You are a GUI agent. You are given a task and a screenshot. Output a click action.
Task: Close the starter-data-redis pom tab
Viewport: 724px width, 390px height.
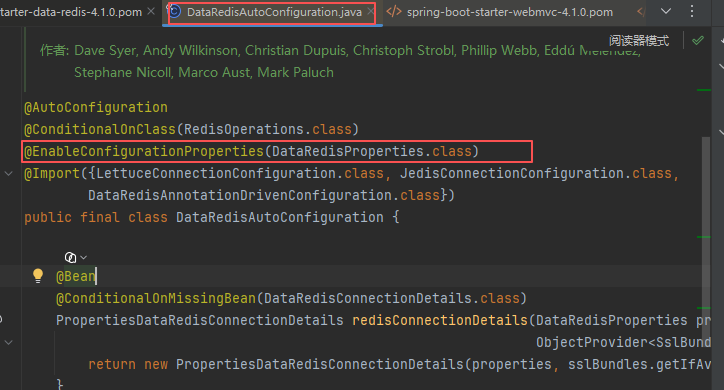[151, 12]
